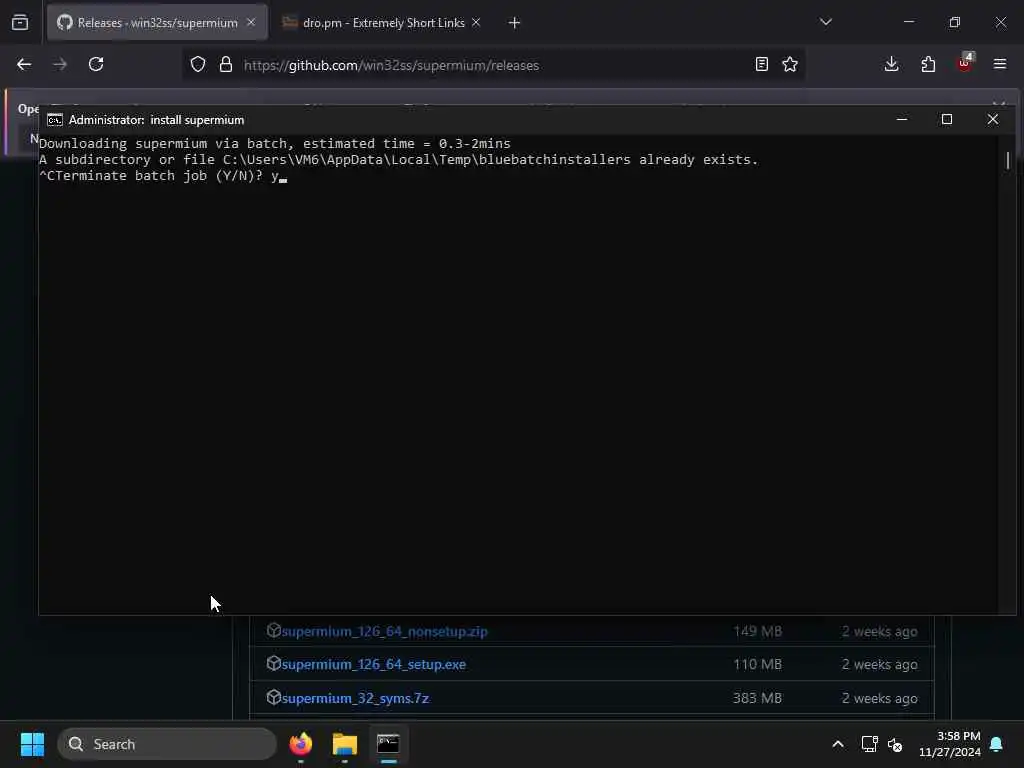Restore down the Firefox browser window
1024x768 pixels.
955,22
